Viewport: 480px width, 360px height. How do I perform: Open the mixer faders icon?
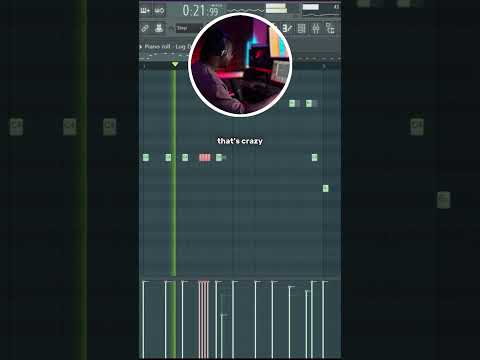click(316, 28)
